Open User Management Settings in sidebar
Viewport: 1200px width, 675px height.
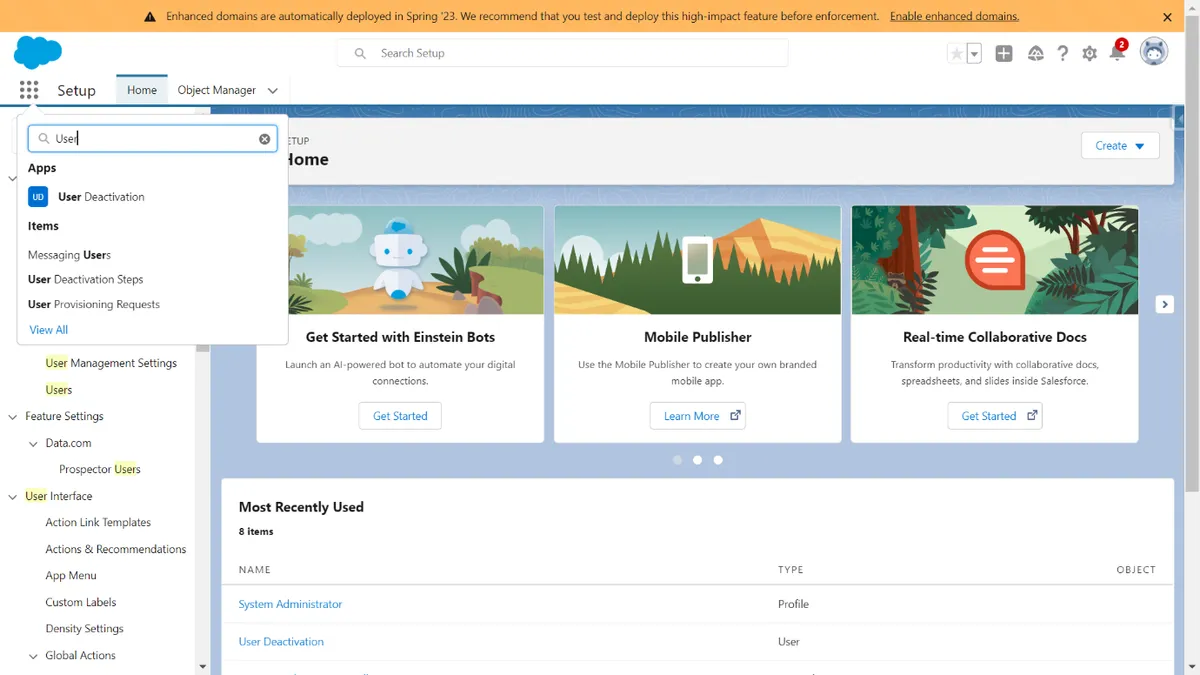coord(111,363)
